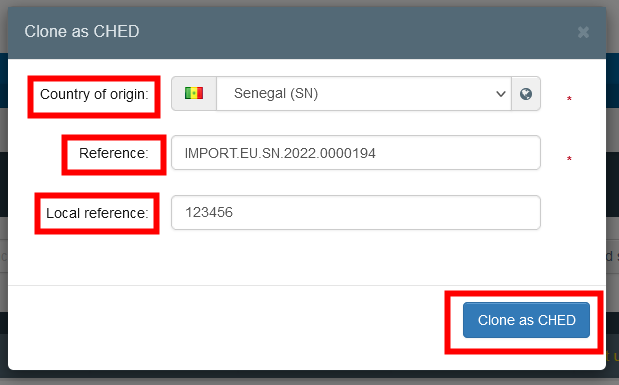Focus the Local reference input field
The height and width of the screenshot is (385, 619).
(356, 212)
